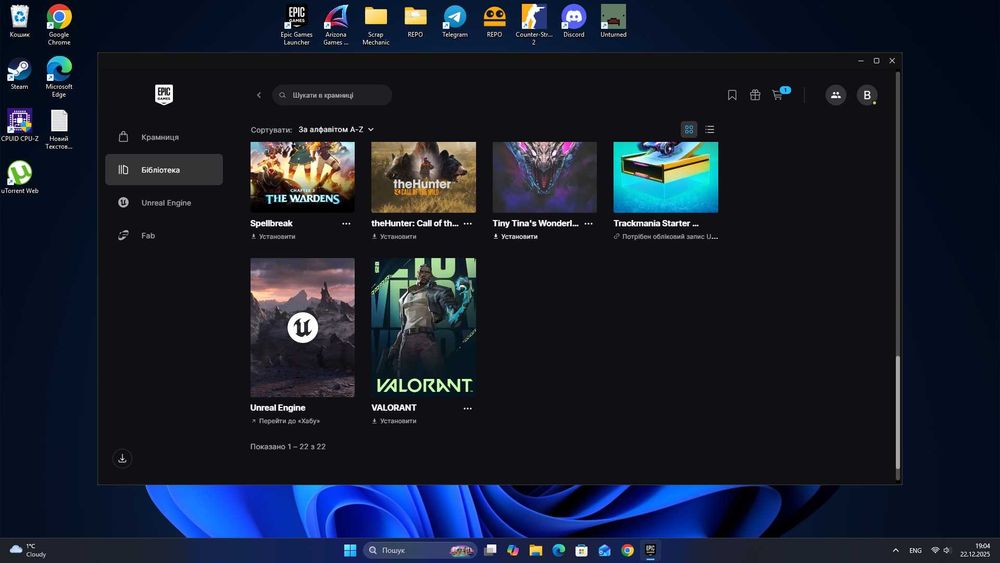Go back with the arrow button

(x=259, y=95)
